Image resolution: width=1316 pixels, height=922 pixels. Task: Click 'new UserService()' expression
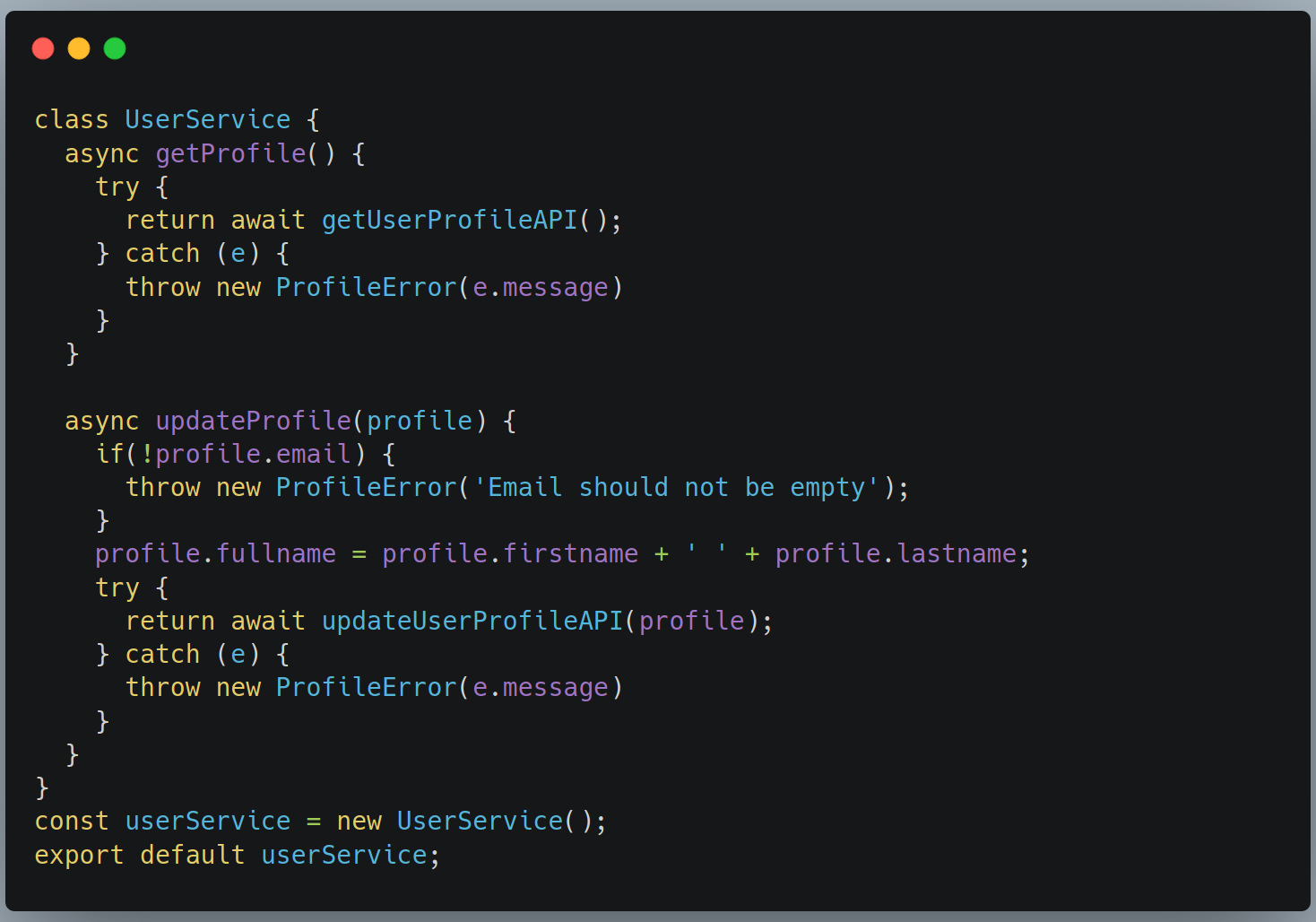(x=465, y=822)
